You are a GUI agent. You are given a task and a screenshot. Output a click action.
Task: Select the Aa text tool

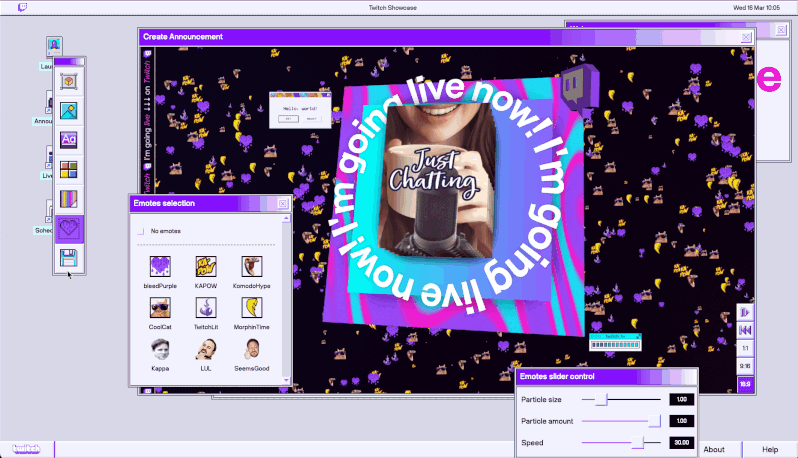(x=69, y=140)
